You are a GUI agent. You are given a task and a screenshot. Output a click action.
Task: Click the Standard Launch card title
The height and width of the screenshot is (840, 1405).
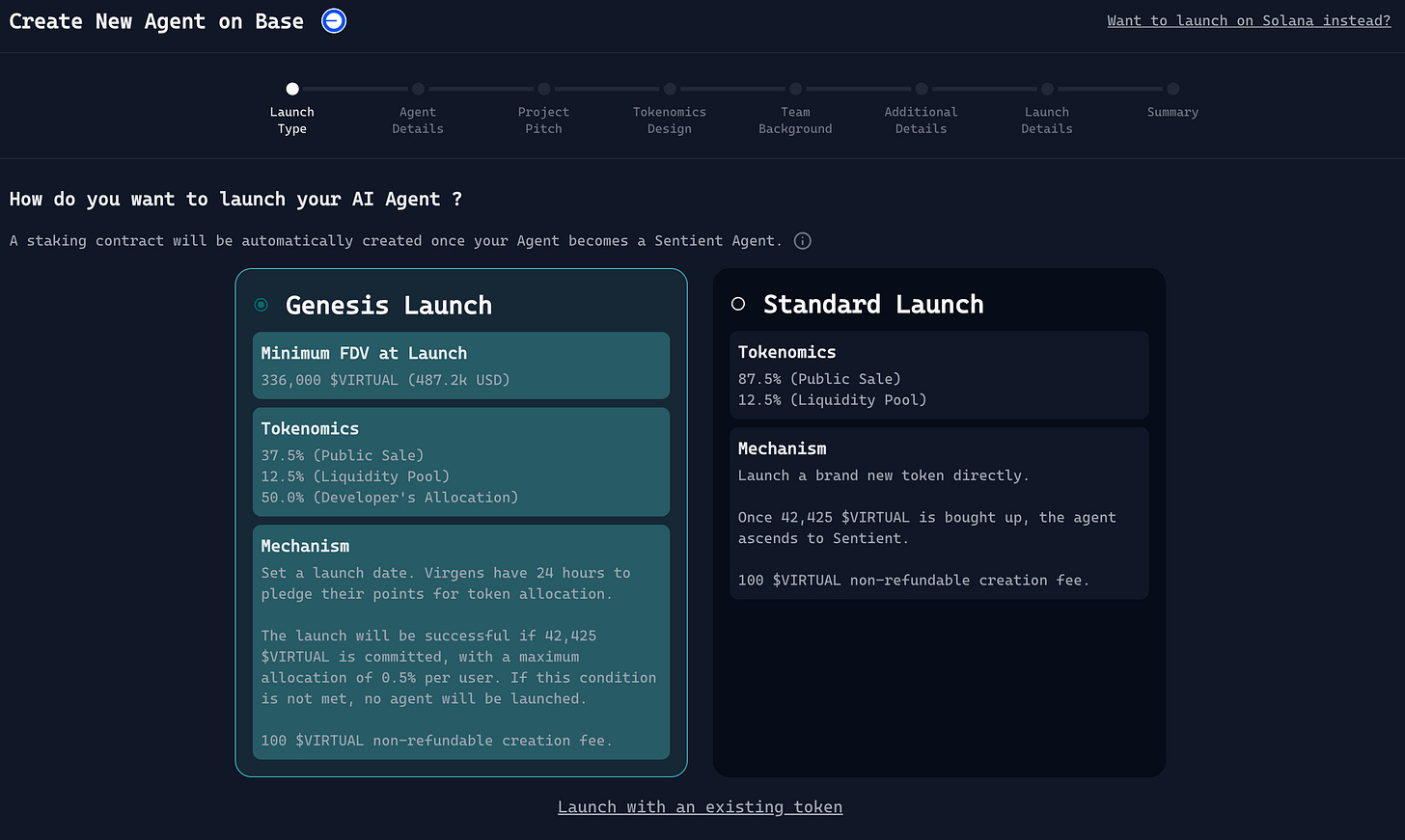coord(873,305)
